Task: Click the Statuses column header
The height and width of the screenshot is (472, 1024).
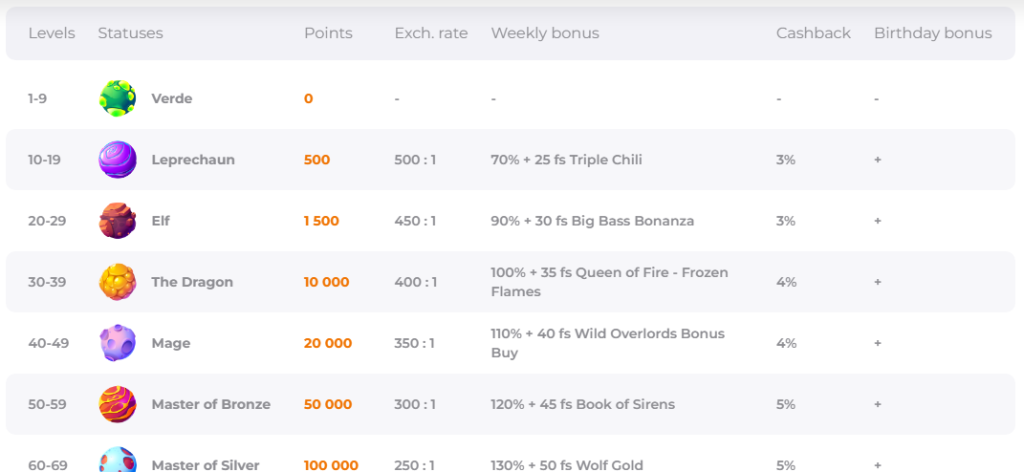Action: point(130,33)
